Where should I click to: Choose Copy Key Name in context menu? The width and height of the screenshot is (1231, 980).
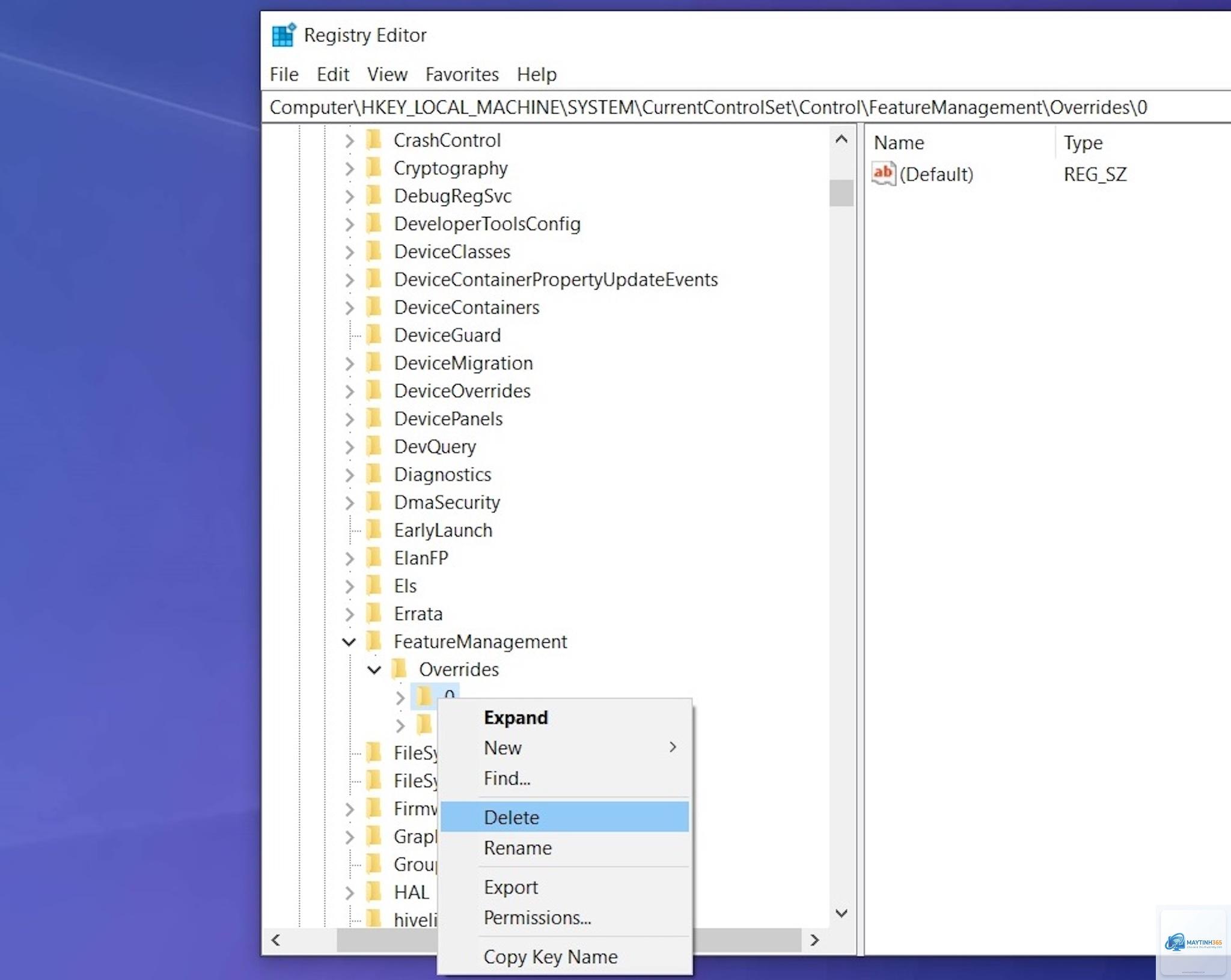(x=564, y=957)
